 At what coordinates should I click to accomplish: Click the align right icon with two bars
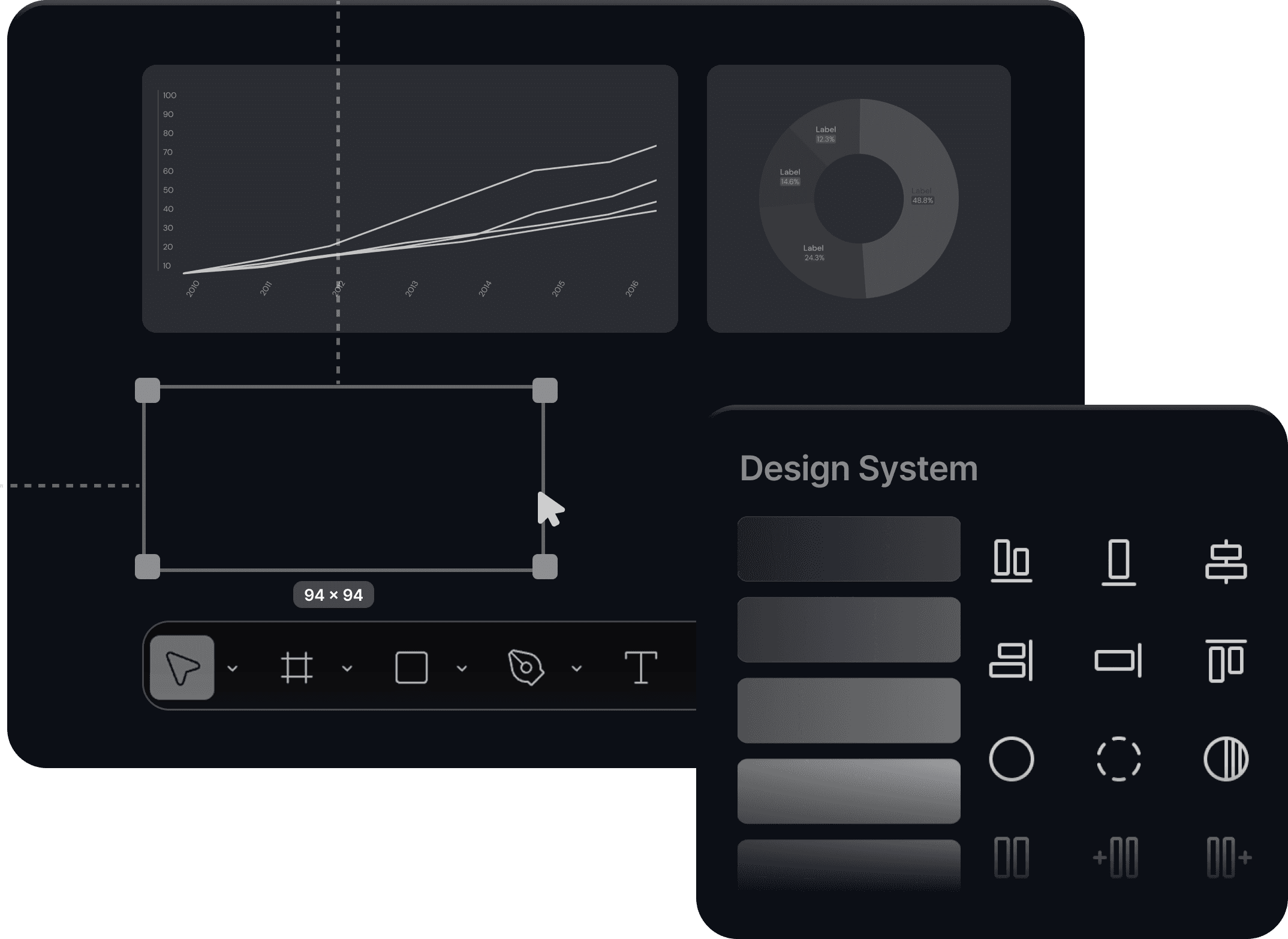1012,660
